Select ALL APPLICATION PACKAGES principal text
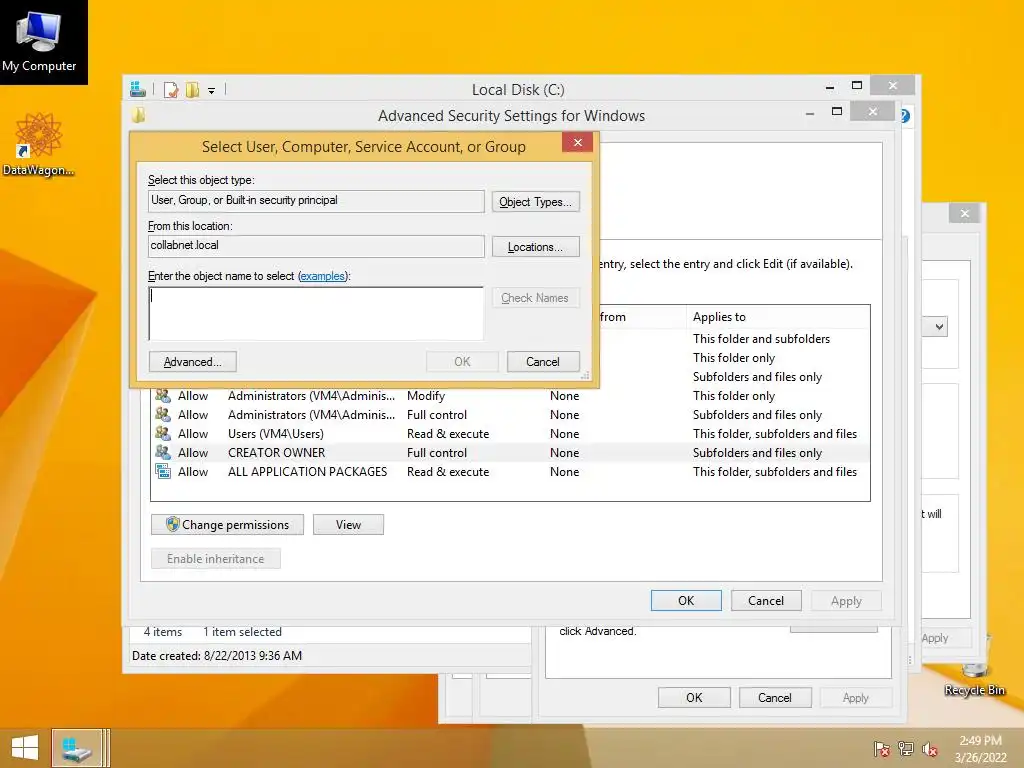 coord(308,472)
